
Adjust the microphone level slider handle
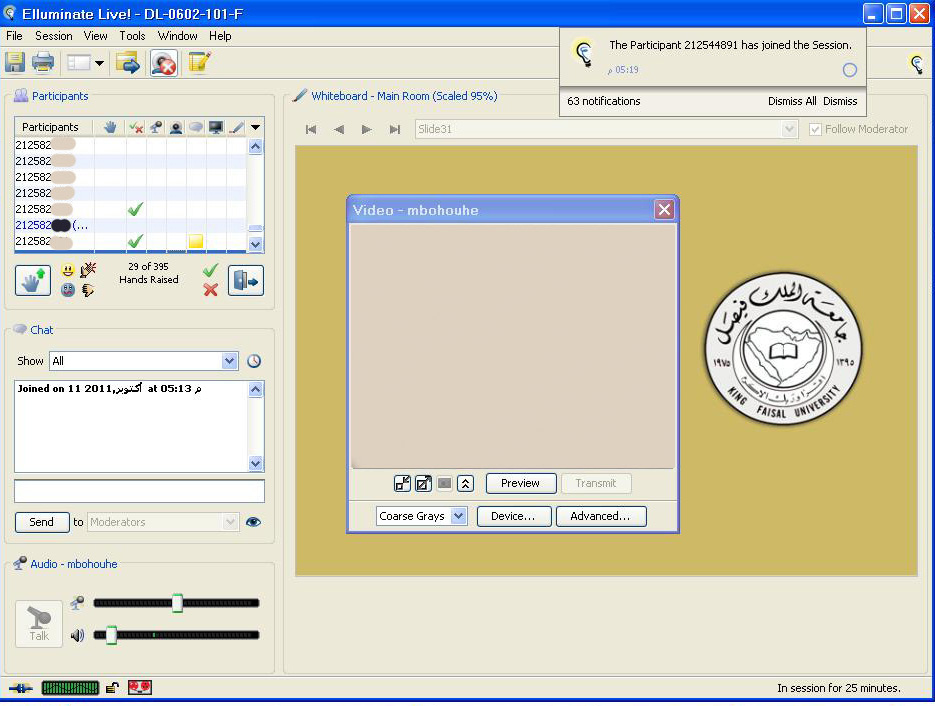click(177, 603)
